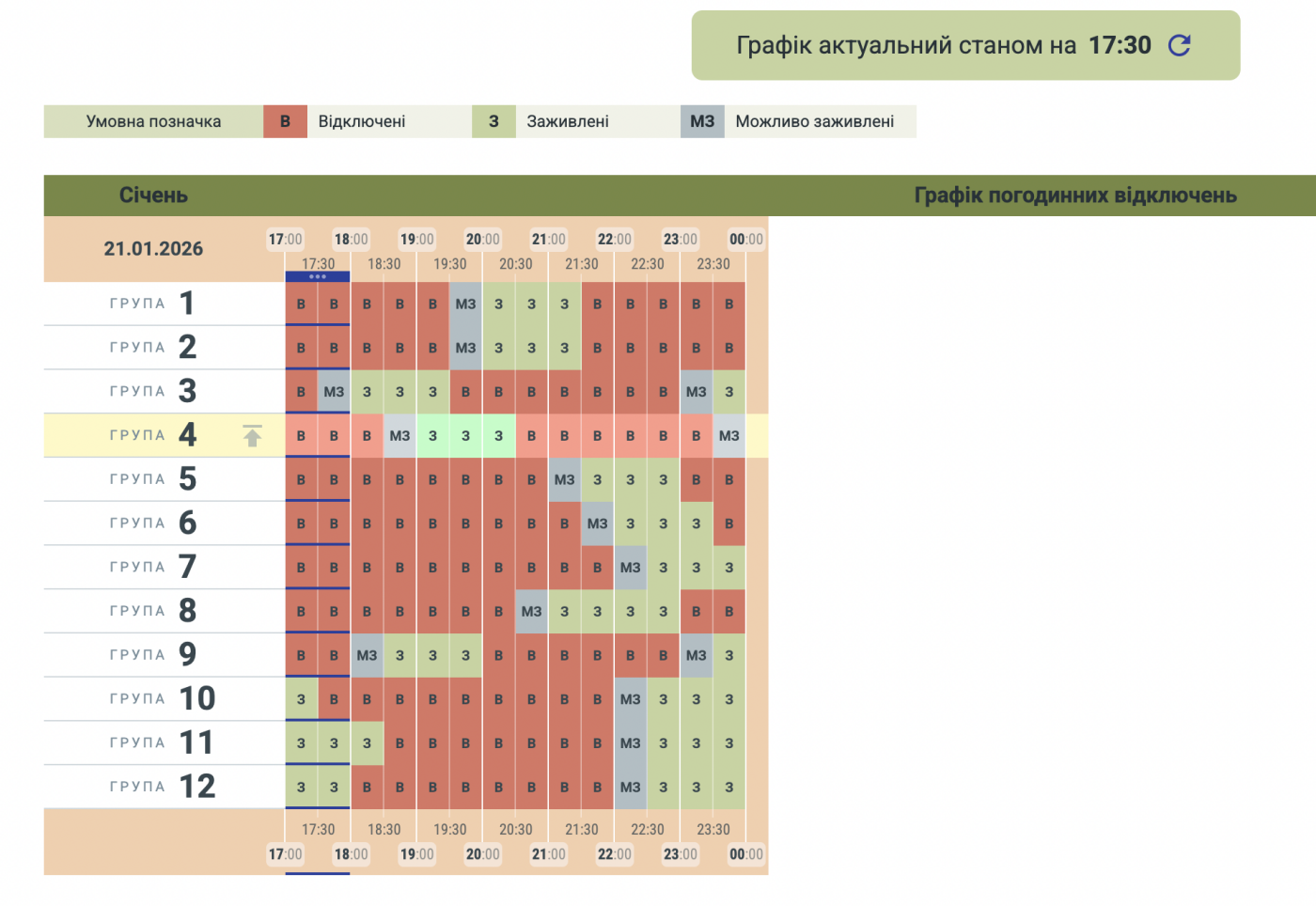
Task: Click Група 9's МЗ cell at 18:00
Action: [x=367, y=655]
